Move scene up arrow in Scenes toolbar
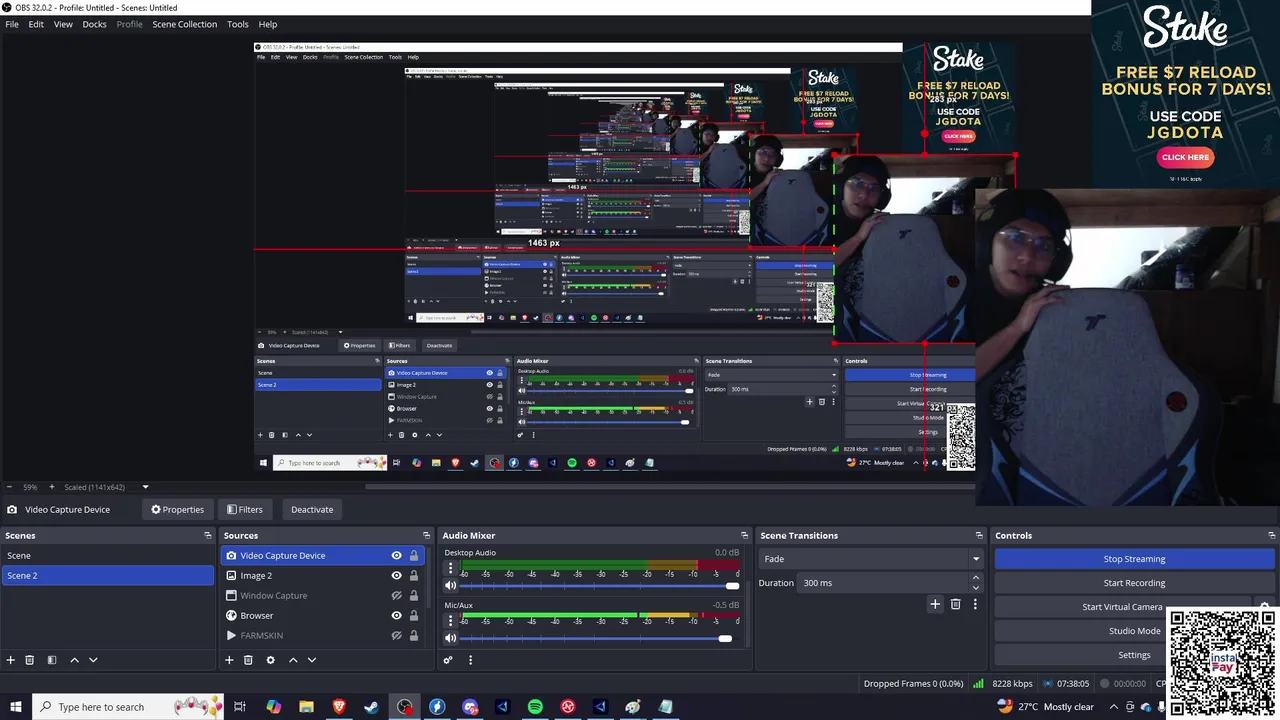The height and width of the screenshot is (720, 1280). tap(74, 660)
